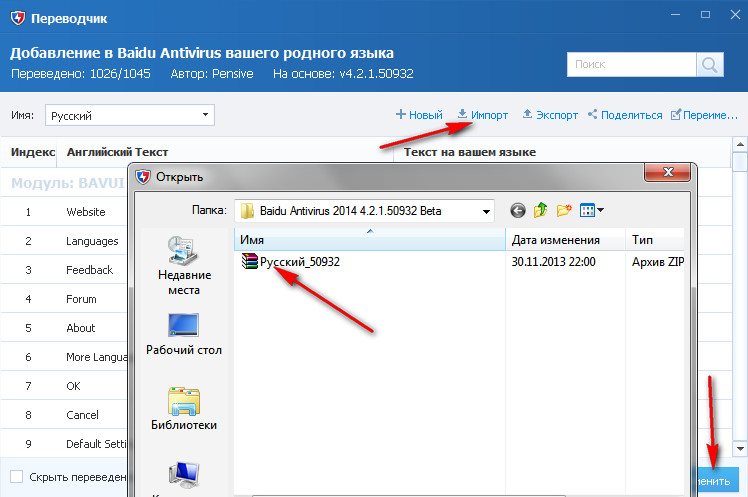The width and height of the screenshot is (748, 497).
Task: Click the Поиск search input field
Action: [x=632, y=64]
